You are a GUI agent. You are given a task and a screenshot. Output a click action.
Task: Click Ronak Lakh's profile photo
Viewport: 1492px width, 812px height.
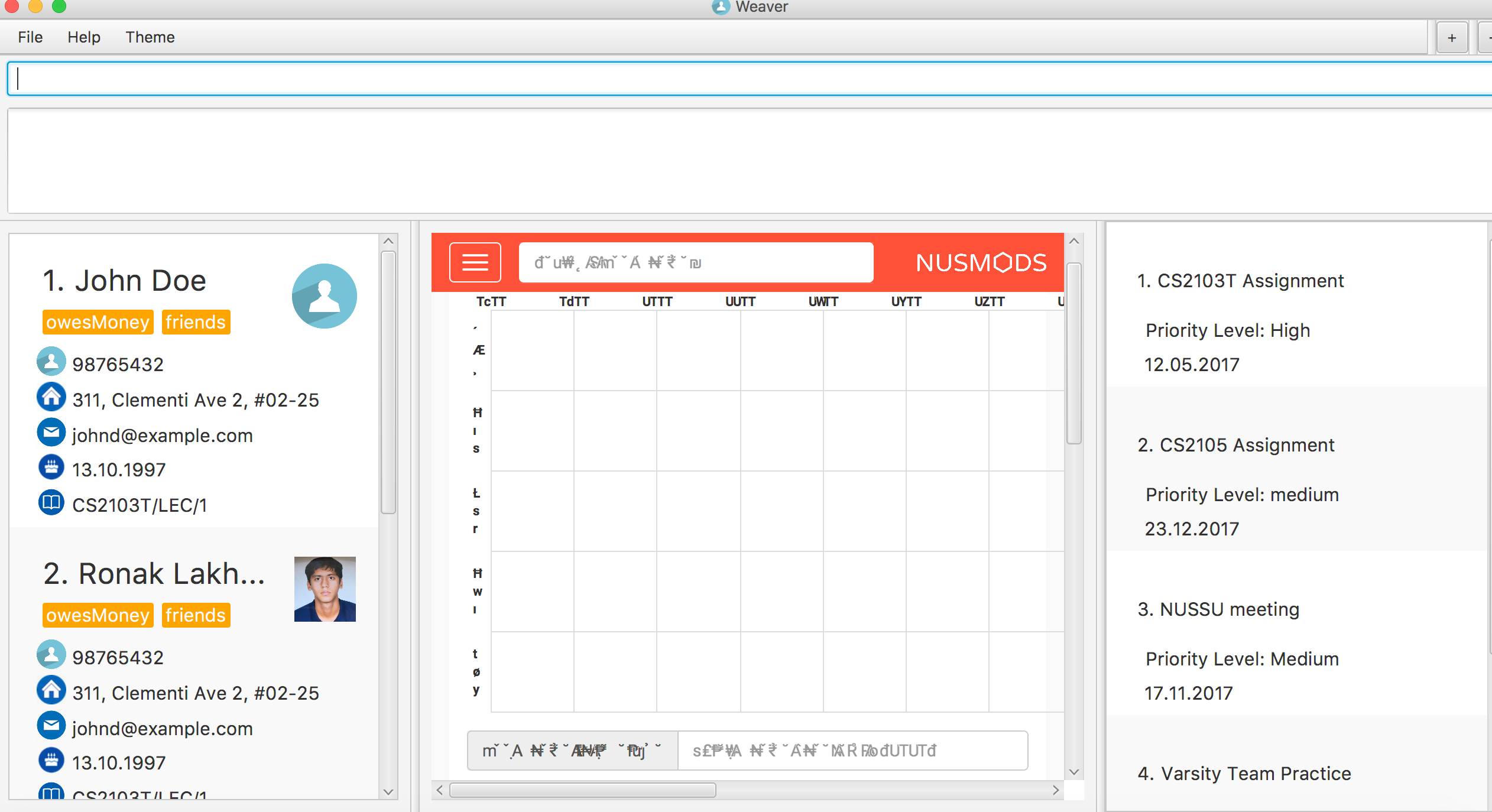click(x=325, y=589)
